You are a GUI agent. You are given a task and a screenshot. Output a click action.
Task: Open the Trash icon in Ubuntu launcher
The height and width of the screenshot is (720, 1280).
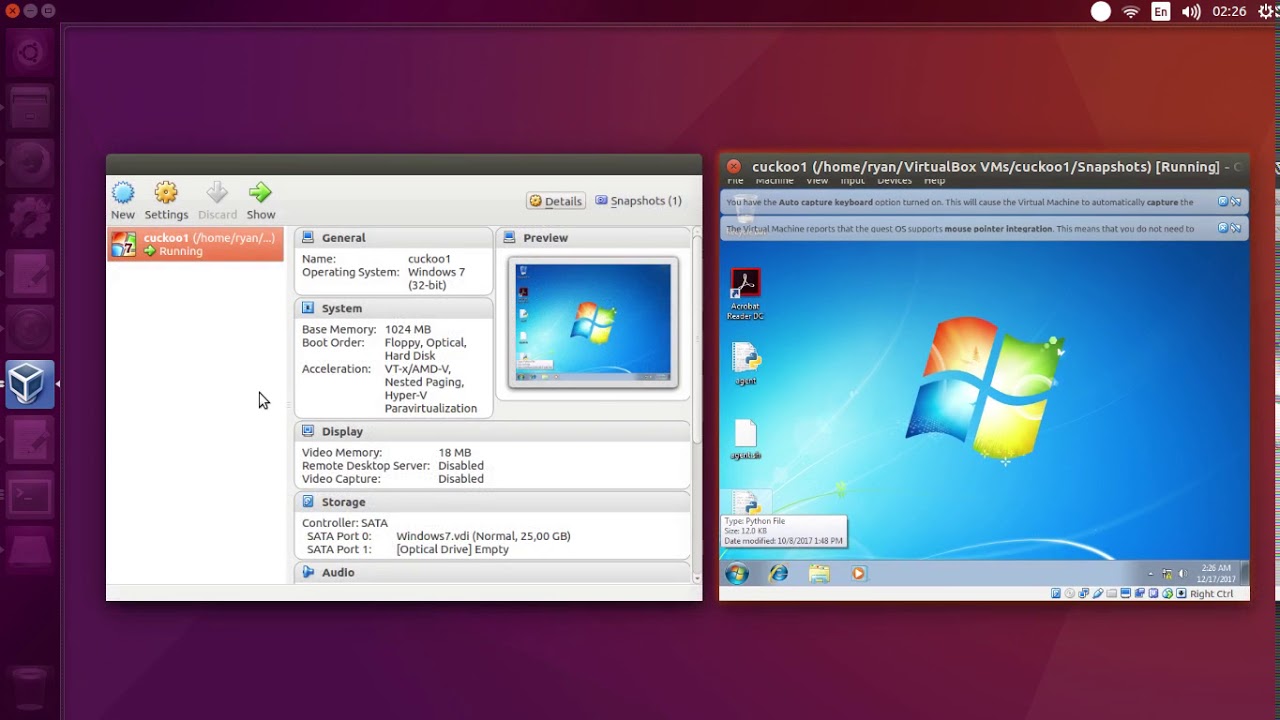coord(29,688)
